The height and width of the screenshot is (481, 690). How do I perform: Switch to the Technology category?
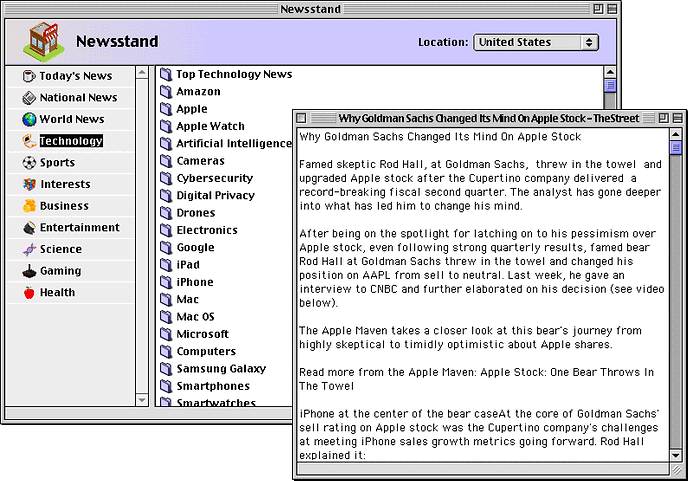pos(71,141)
